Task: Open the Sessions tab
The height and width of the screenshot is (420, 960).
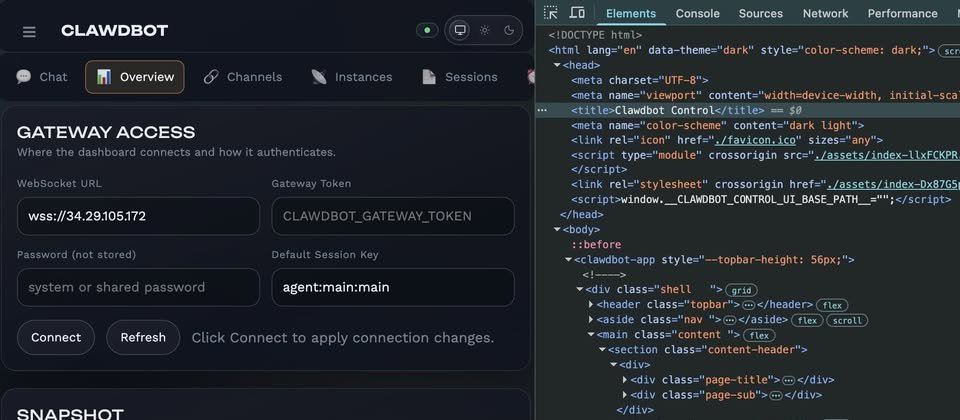Action: click(x=459, y=77)
